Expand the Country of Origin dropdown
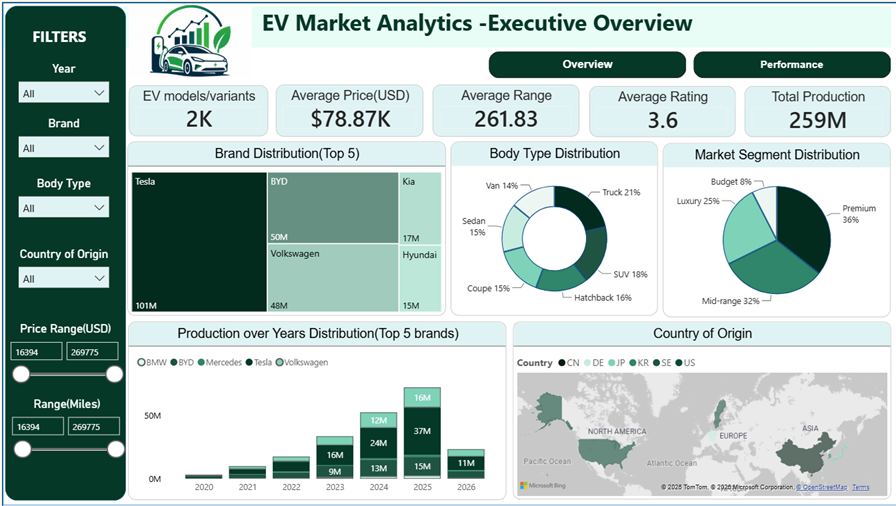This screenshot has height=506, width=896. pyautogui.click(x=63, y=279)
